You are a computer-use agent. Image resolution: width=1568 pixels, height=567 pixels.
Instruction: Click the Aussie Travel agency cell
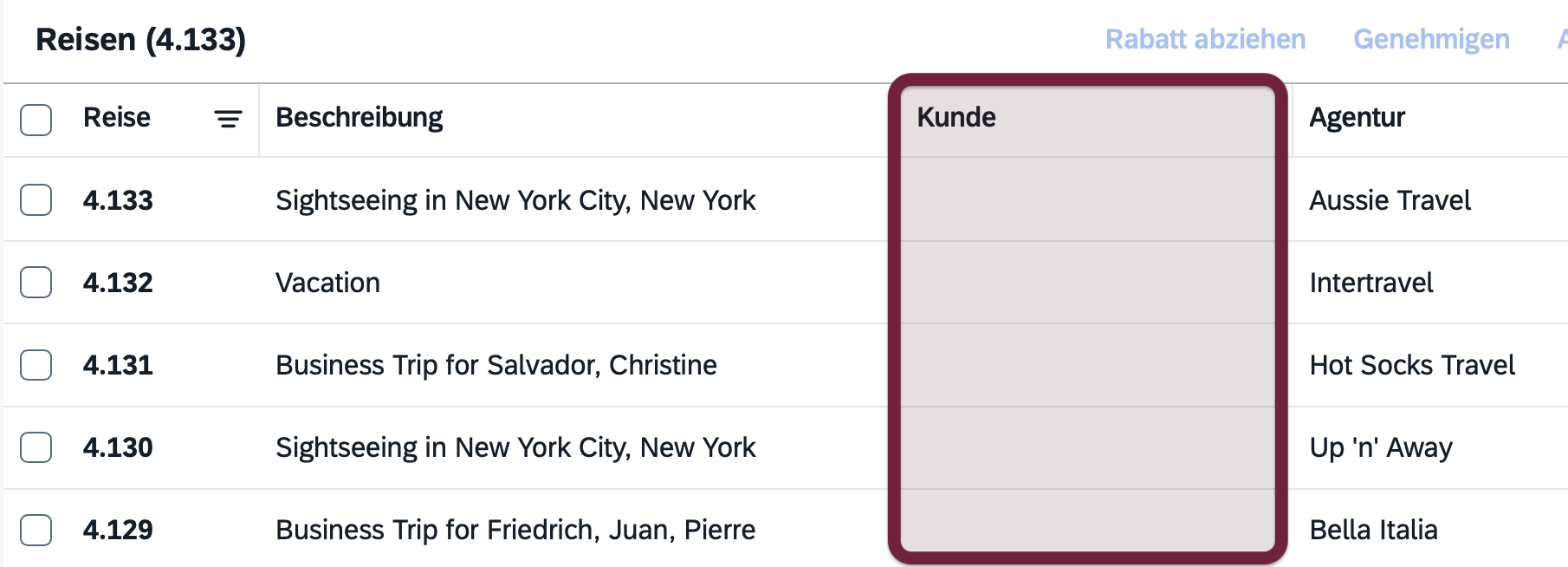[1390, 199]
